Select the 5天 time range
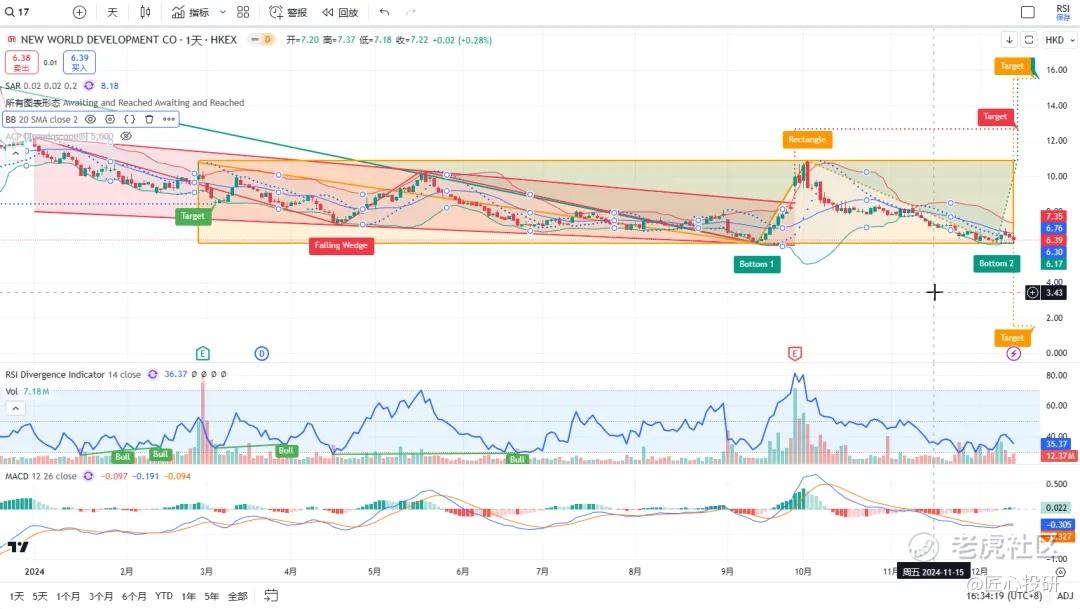 (40, 596)
